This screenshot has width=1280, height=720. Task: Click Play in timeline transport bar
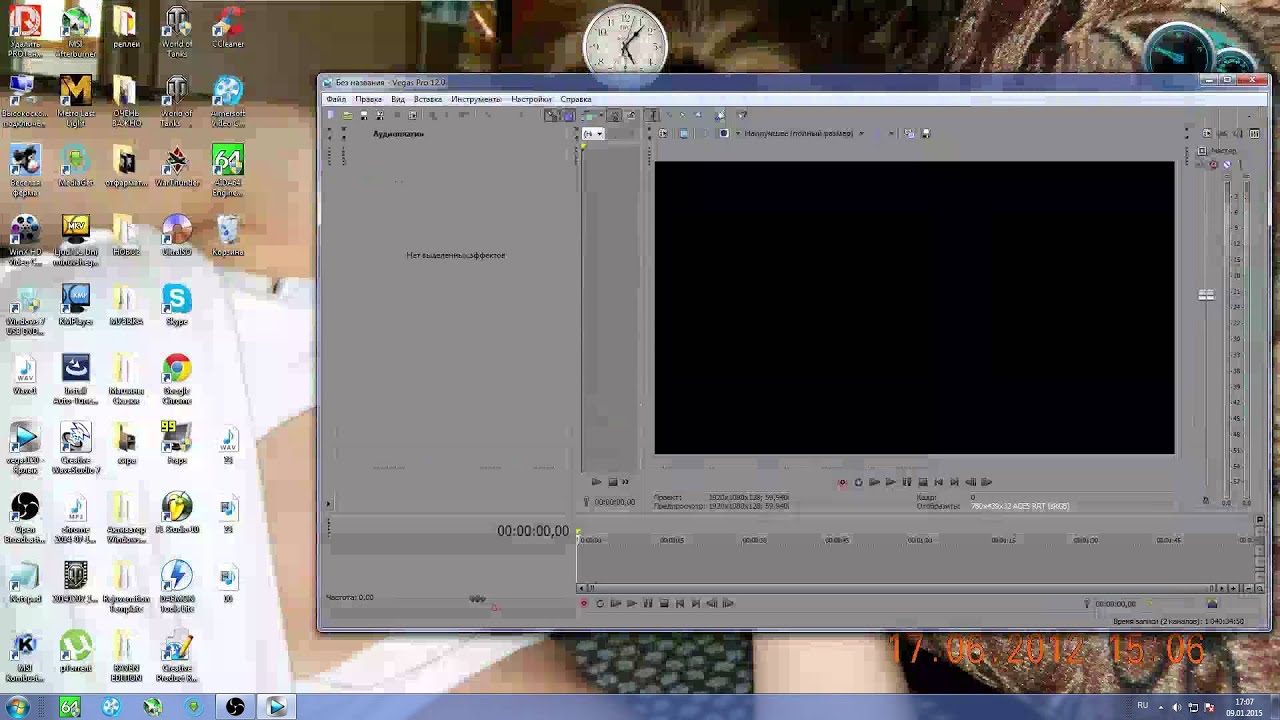tap(632, 603)
